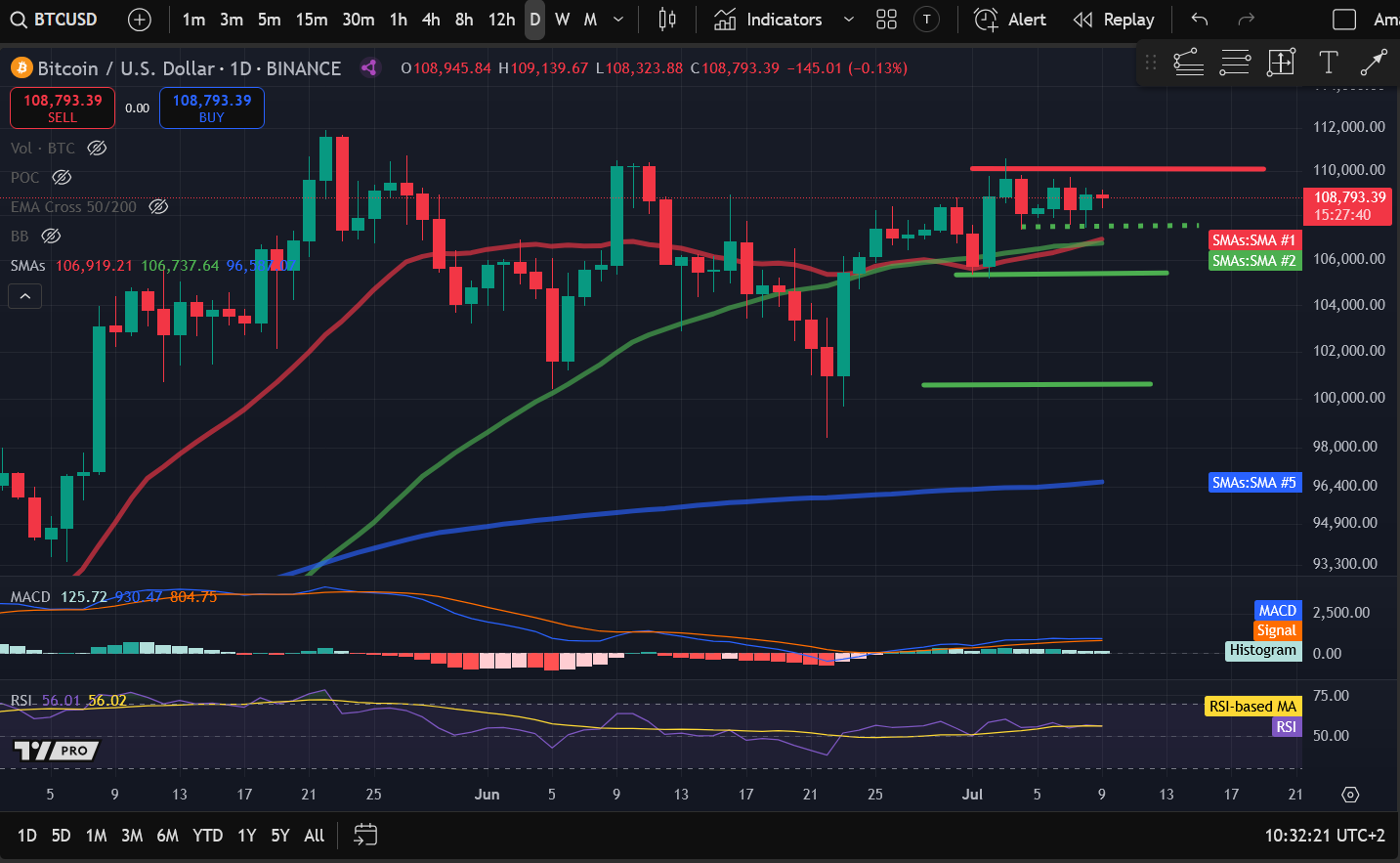
Task: Toggle visibility of POC indicator
Action: tap(62, 178)
